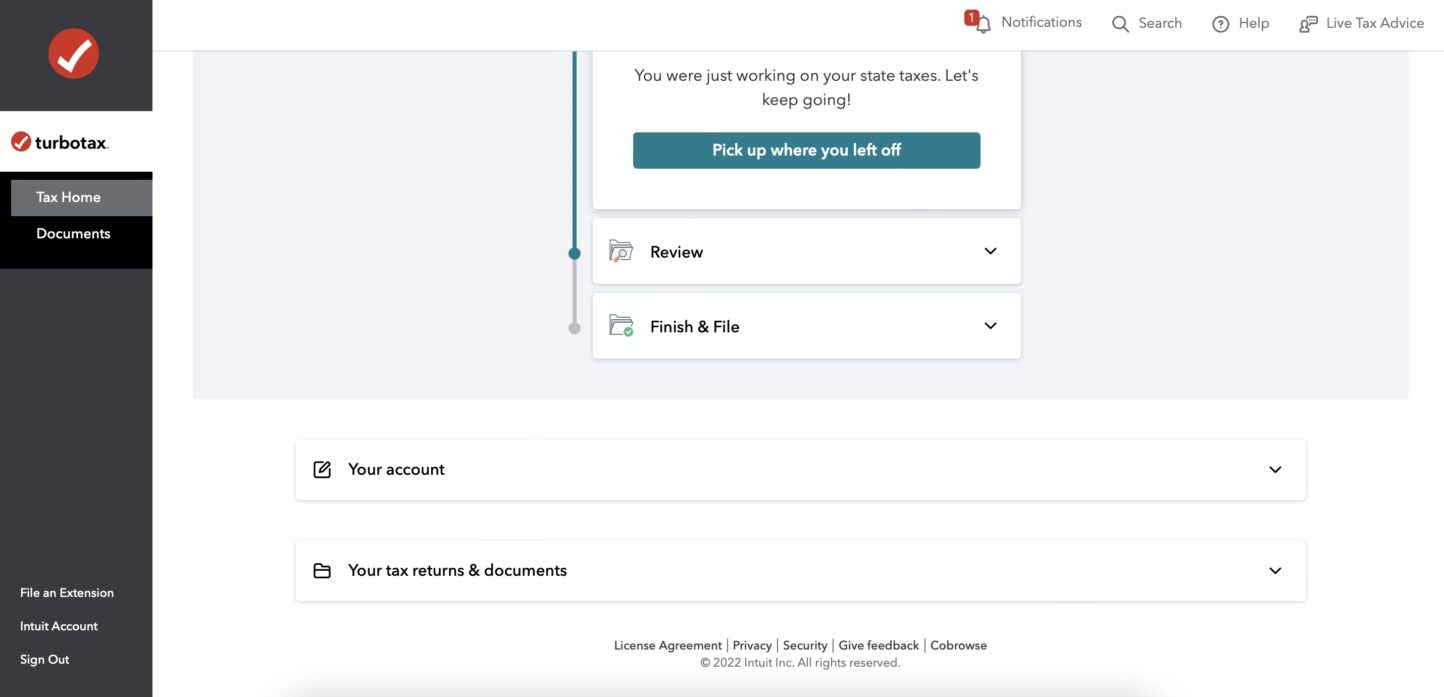Expand the Finish & File section

(989, 325)
